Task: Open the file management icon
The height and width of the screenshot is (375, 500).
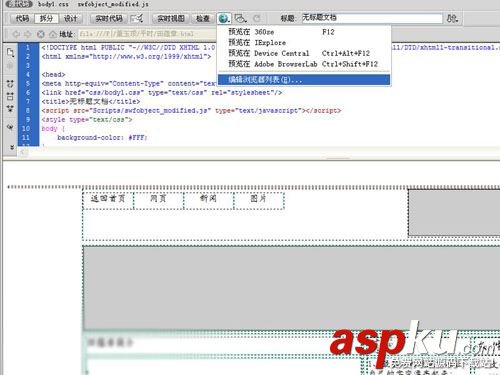Action: point(452,18)
